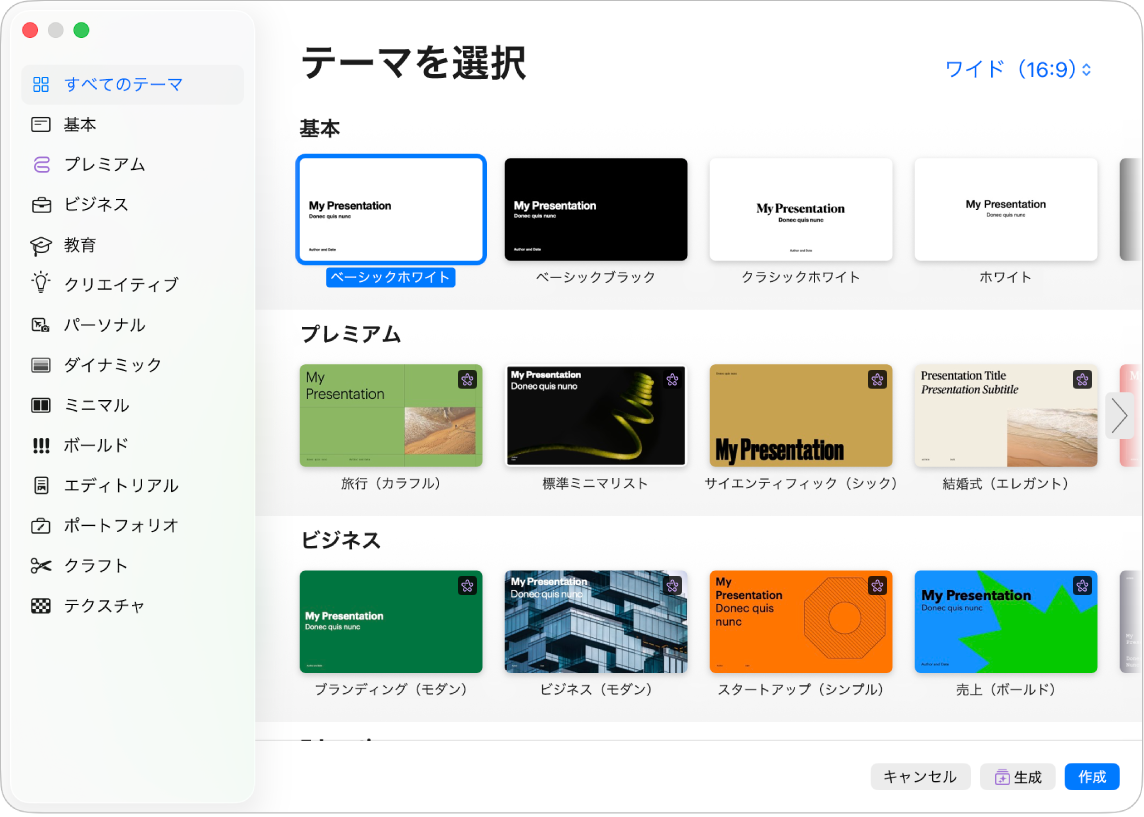
Task: Click the AI sparkle badge on 標準ミニマリスト theme
Action: (x=672, y=379)
